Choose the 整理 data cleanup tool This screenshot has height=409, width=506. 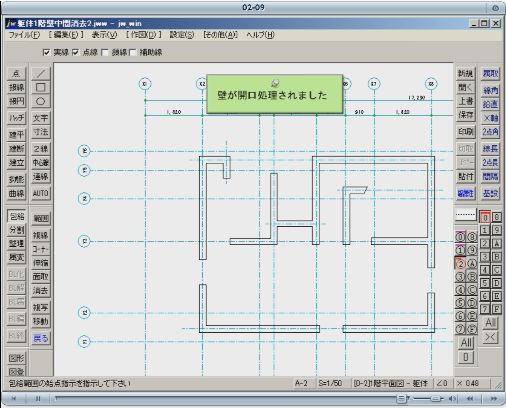16,244
